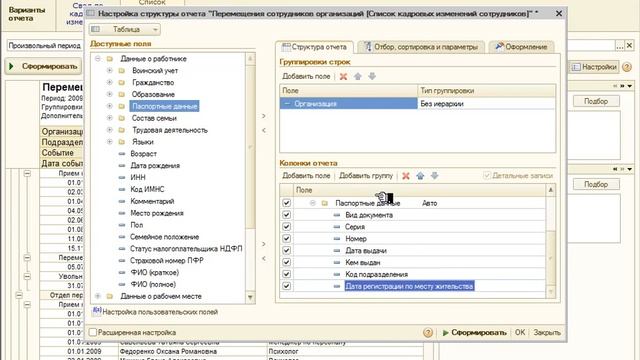The width and height of the screenshot is (640, 360).
Task: Expand Воинский учет node
Action: click(109, 71)
